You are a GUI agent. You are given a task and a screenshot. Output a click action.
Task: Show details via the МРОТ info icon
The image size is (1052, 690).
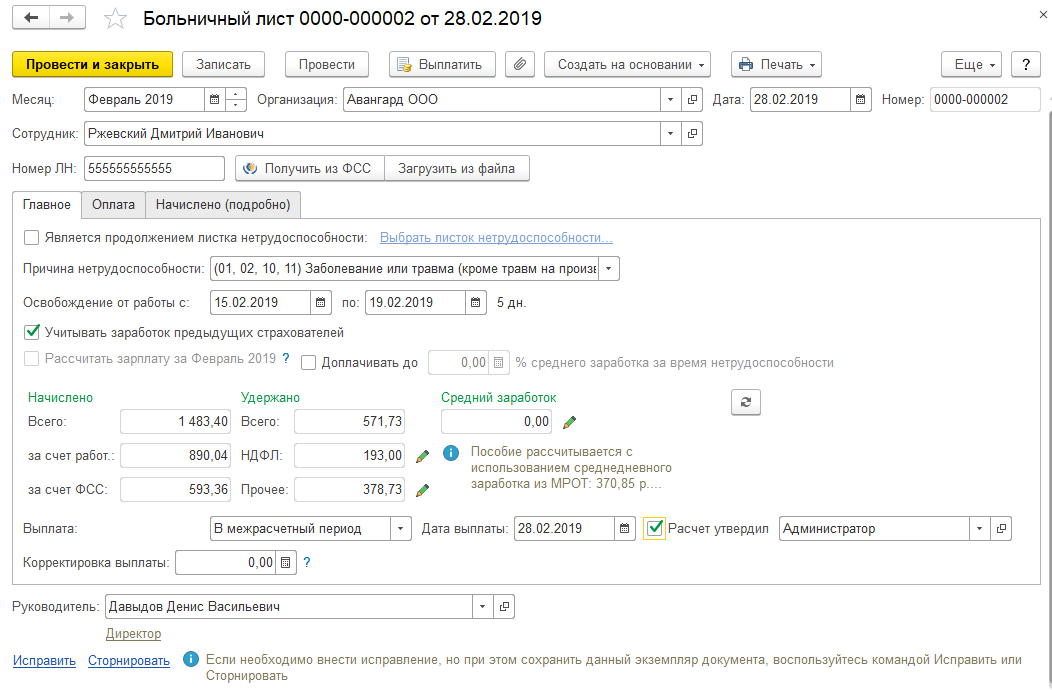tap(451, 453)
